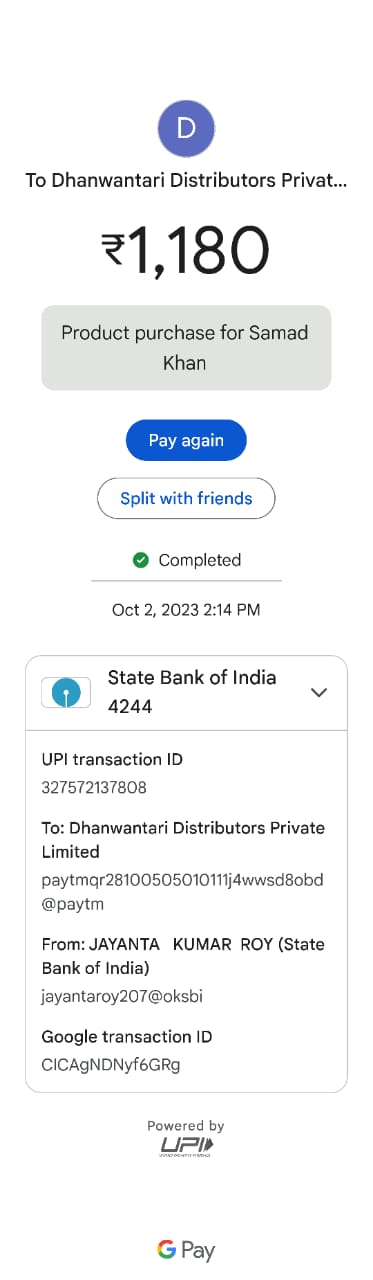Click the Powered by text

186,1126
